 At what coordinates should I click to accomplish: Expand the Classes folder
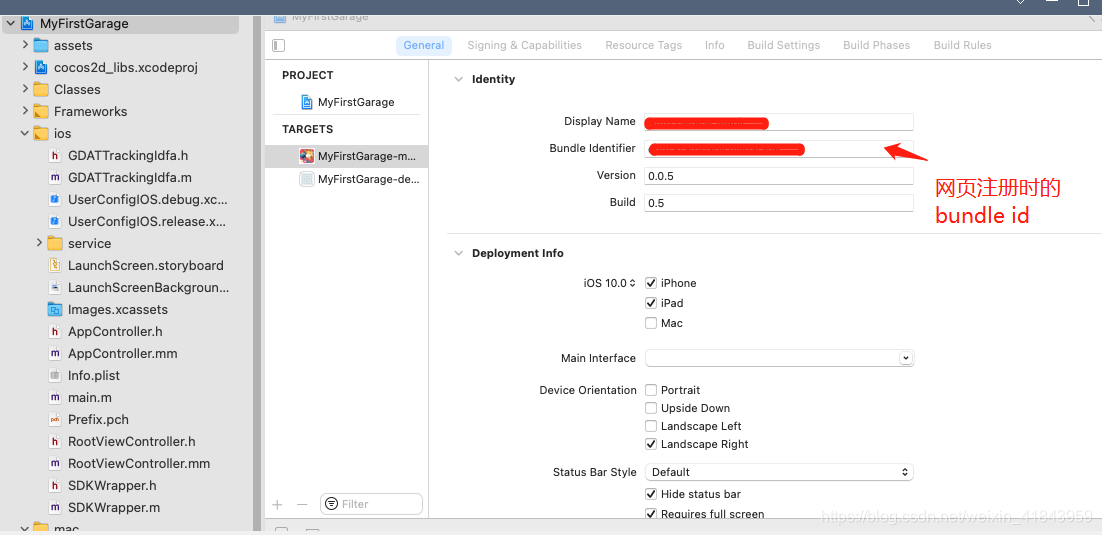coord(25,89)
